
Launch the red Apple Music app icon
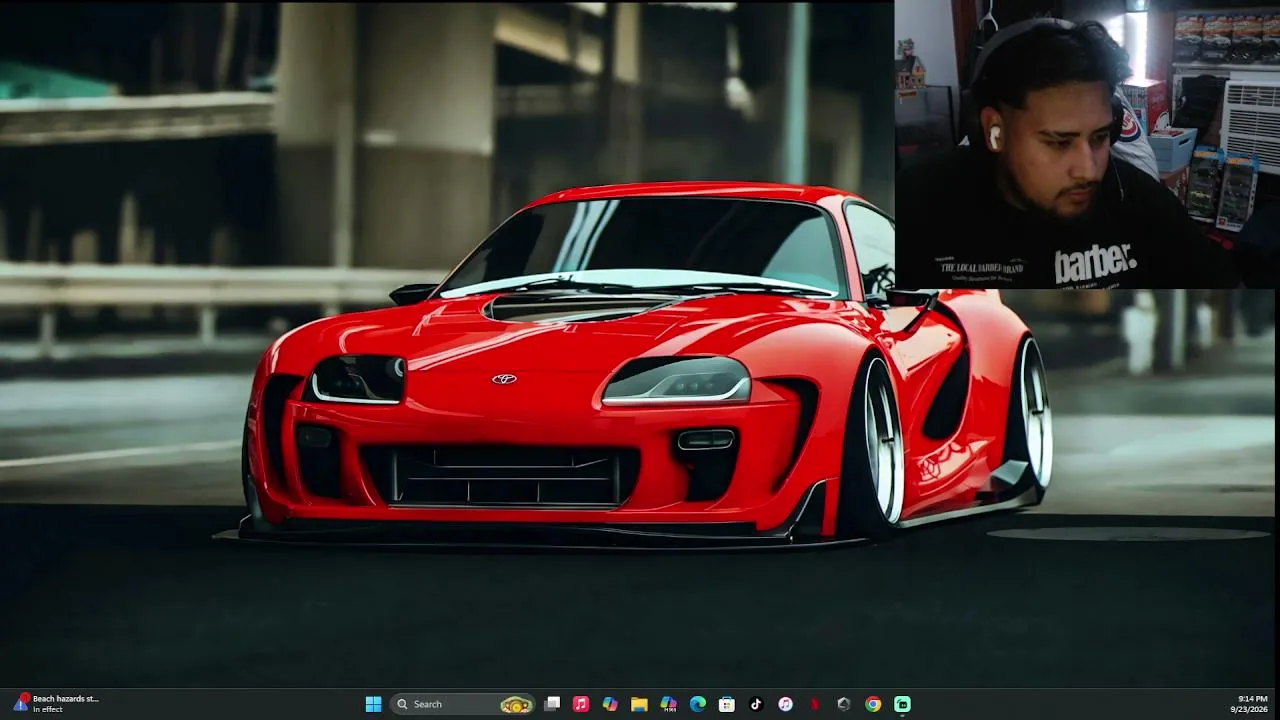581,704
